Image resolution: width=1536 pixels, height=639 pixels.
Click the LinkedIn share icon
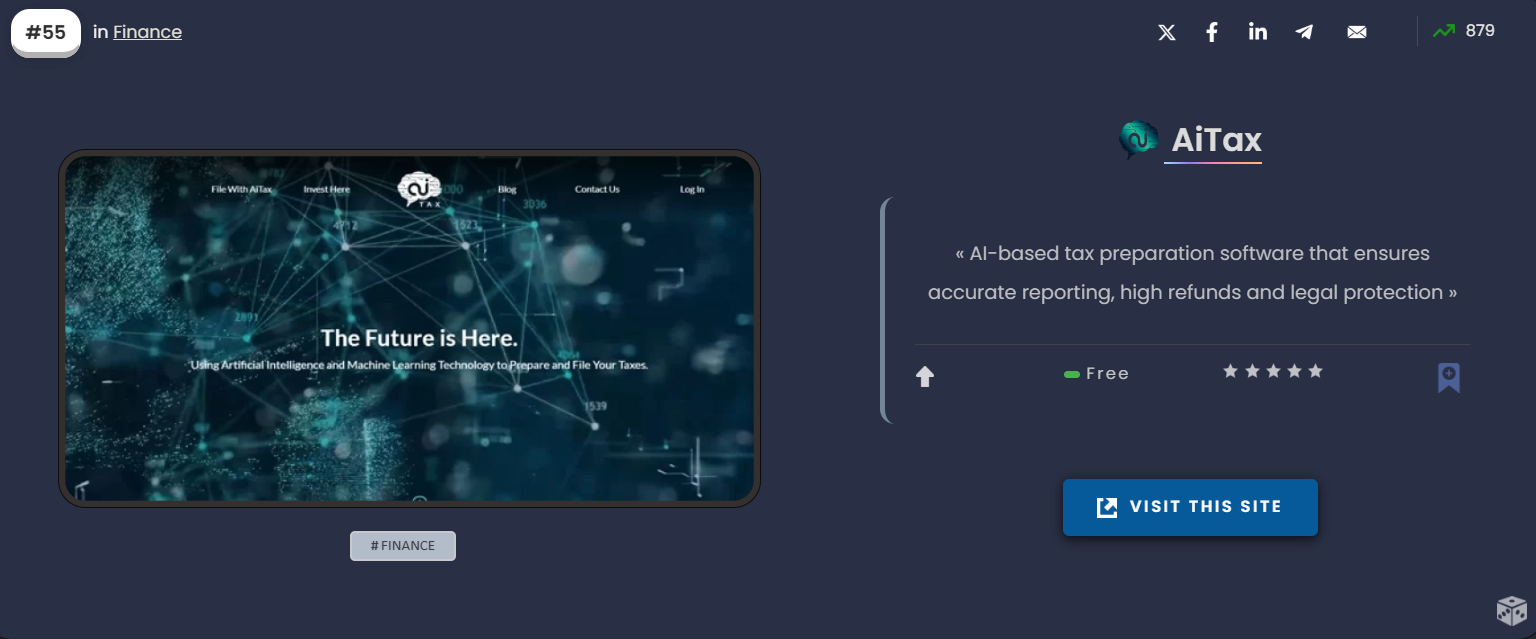pos(1258,32)
